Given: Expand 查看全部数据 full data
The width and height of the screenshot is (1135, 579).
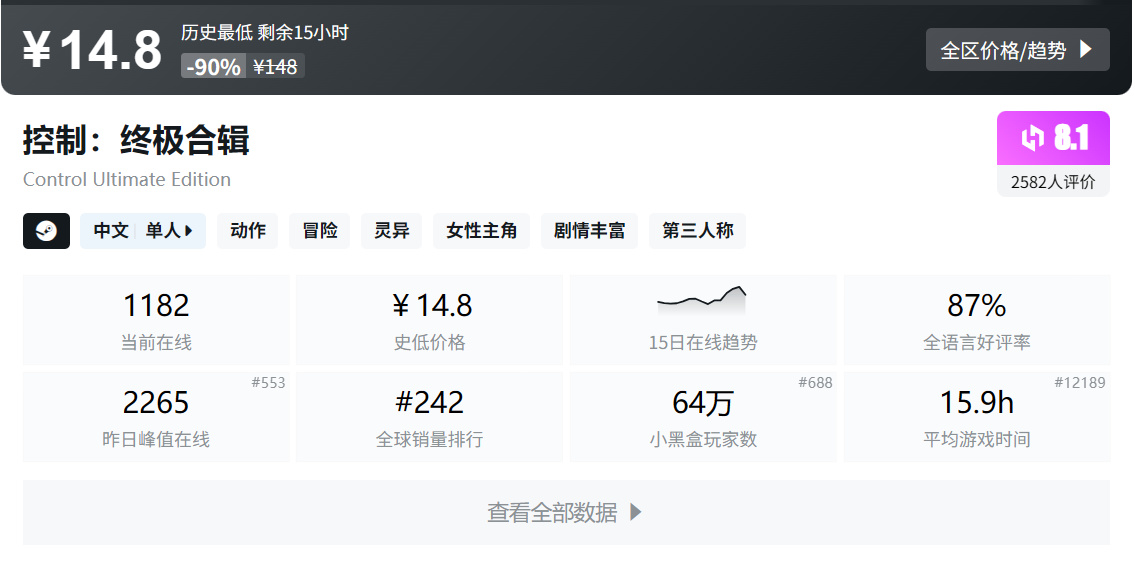Looking at the screenshot, I should [x=566, y=512].
